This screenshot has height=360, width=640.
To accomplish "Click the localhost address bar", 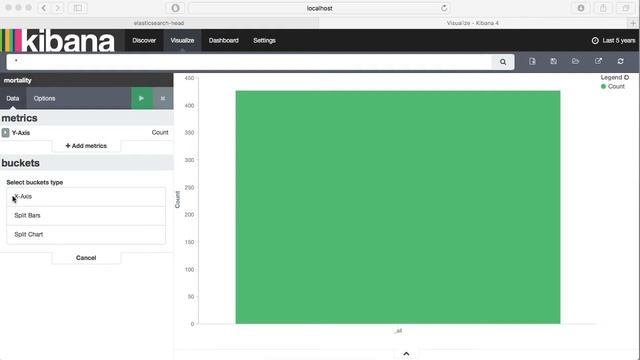I will tap(320, 8).
